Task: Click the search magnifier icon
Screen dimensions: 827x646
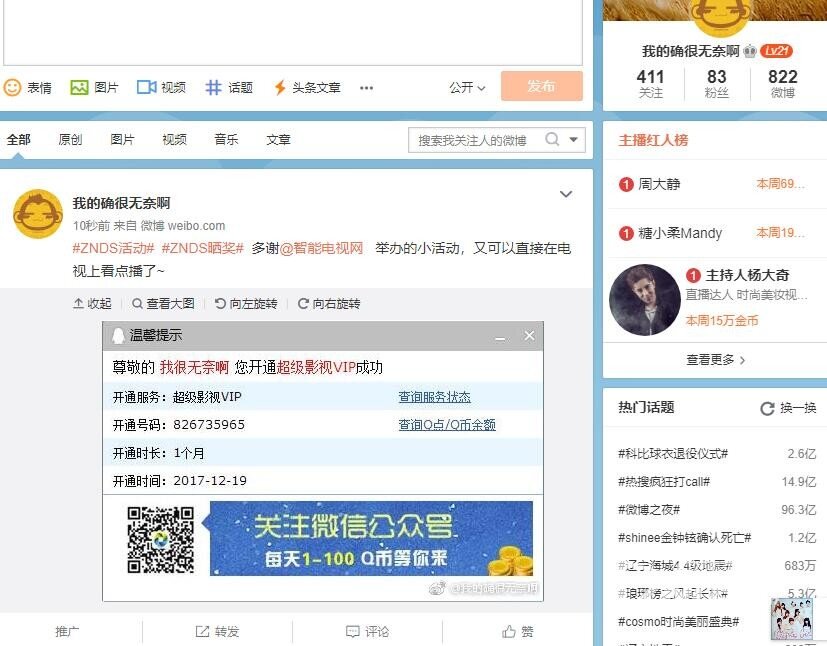Action: [x=552, y=140]
